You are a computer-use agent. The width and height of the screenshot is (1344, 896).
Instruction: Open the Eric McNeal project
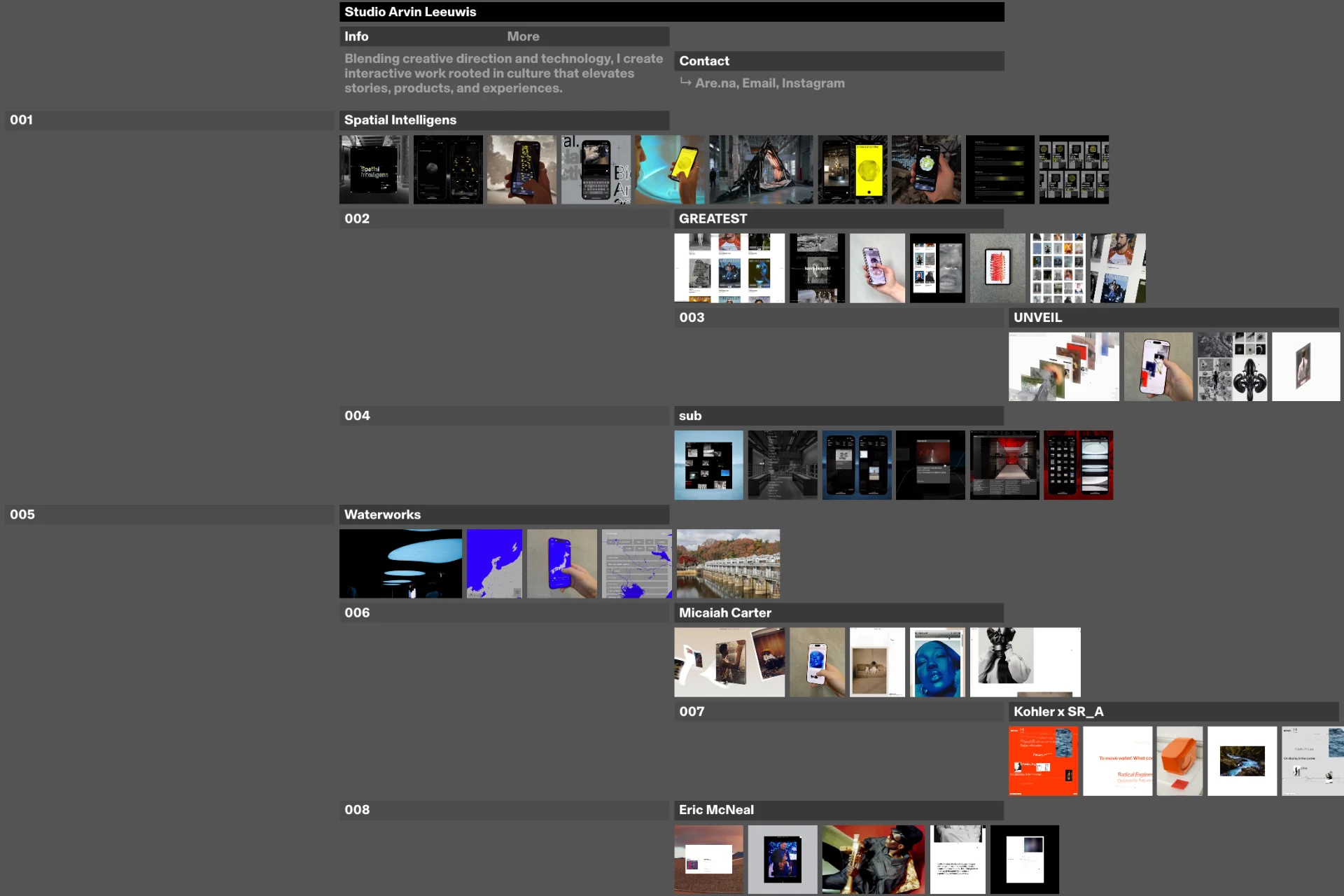click(x=716, y=810)
